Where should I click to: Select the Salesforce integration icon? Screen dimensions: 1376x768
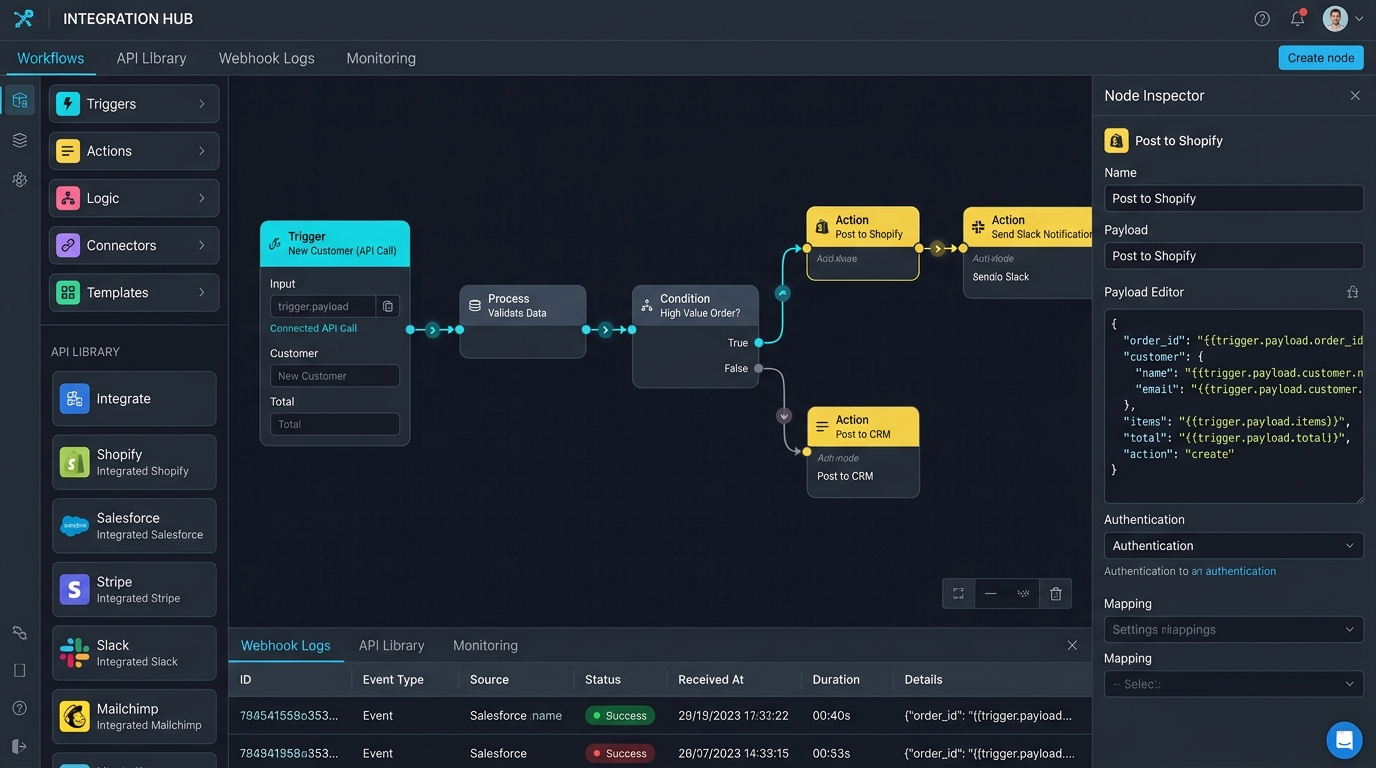point(74,526)
